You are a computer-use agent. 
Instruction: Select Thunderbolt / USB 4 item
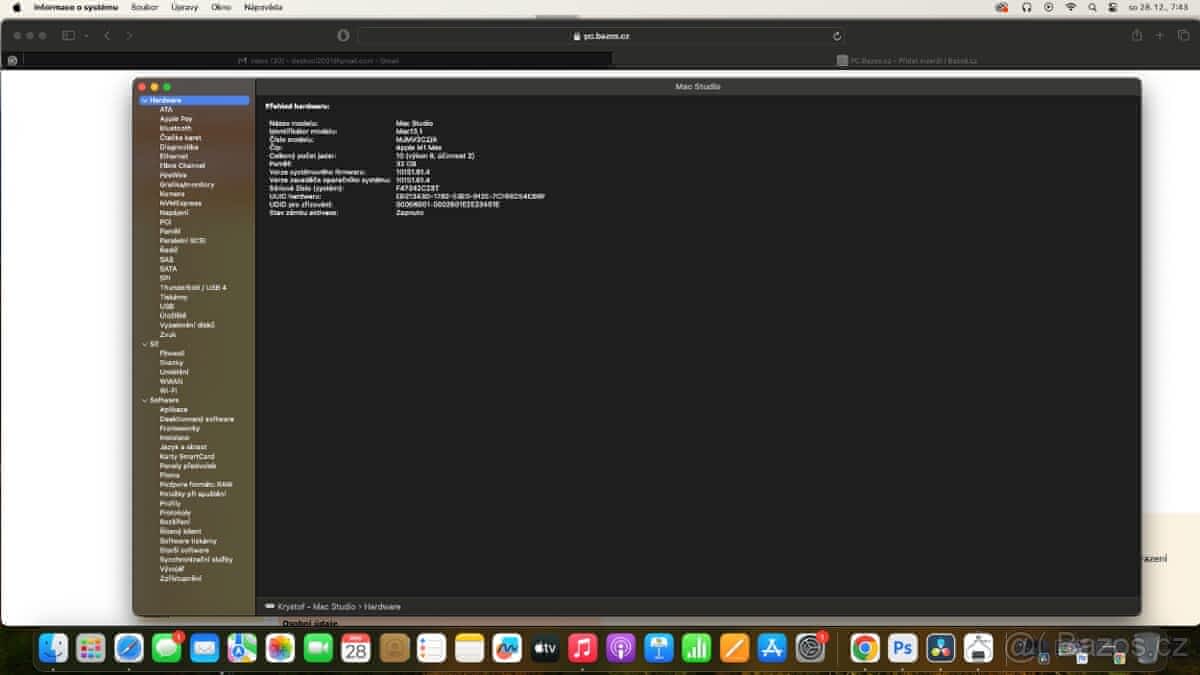193,287
